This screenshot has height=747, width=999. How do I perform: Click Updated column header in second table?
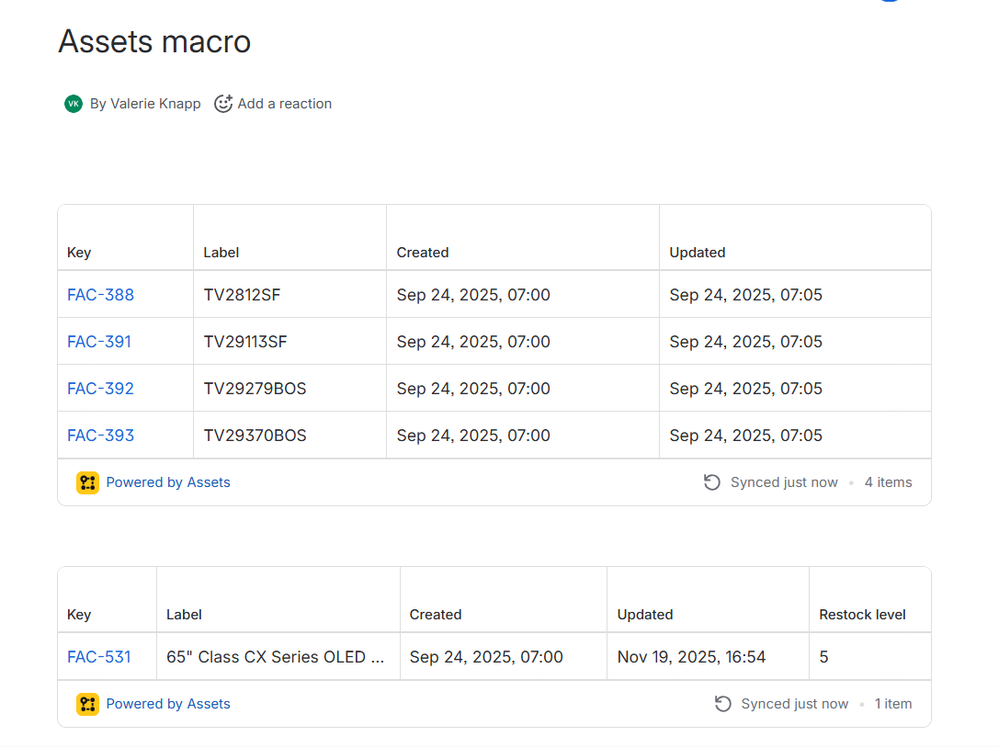(x=645, y=615)
